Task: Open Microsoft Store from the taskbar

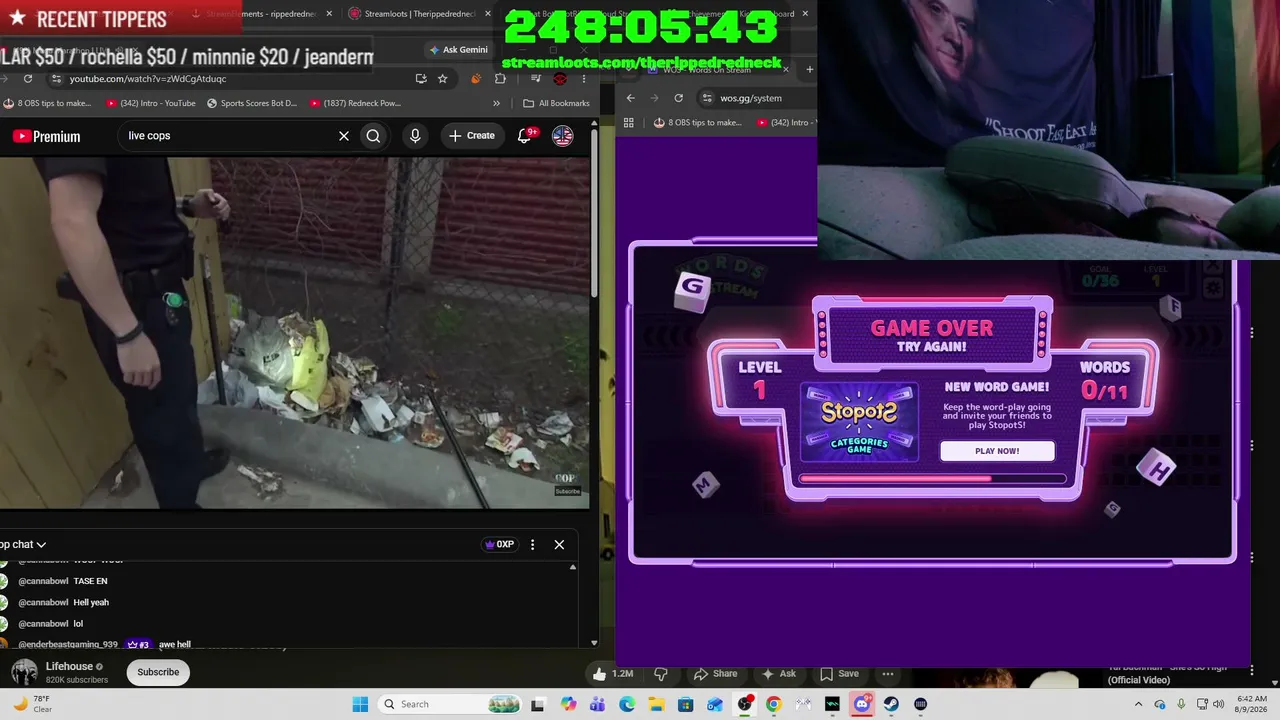Action: point(685,704)
